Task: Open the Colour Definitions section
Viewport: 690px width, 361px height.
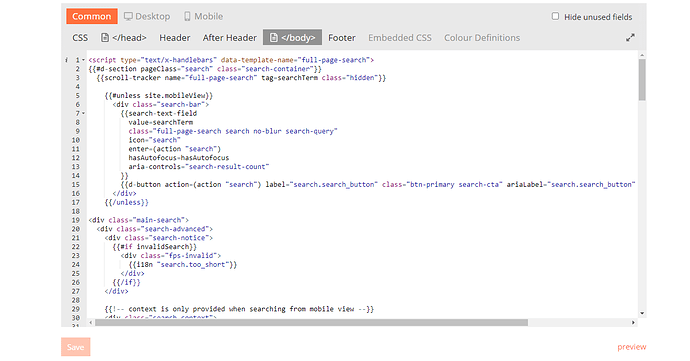Action: 482,38
